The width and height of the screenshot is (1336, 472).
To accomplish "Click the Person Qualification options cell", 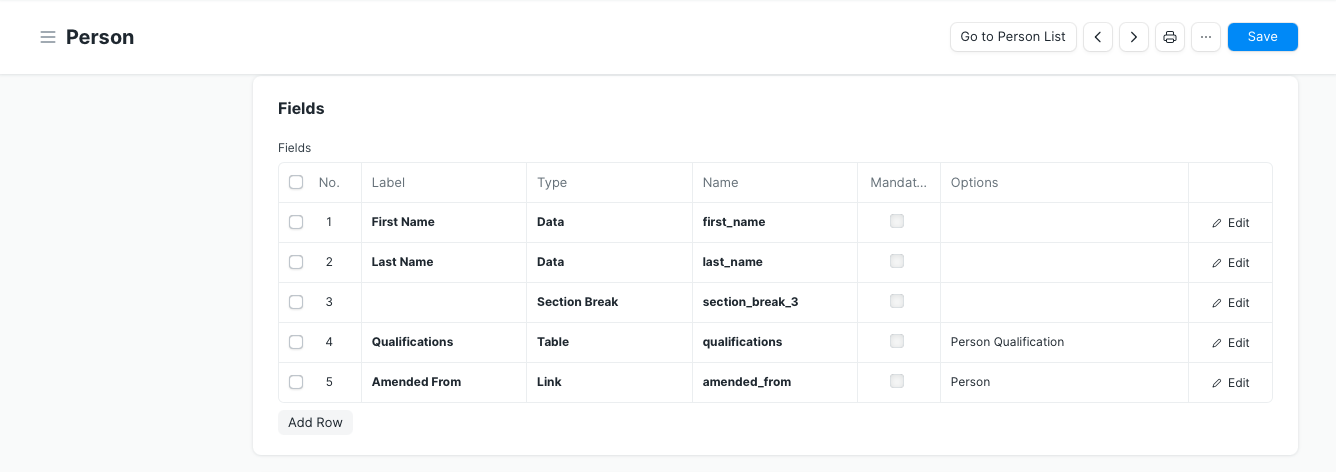I will 1007,342.
